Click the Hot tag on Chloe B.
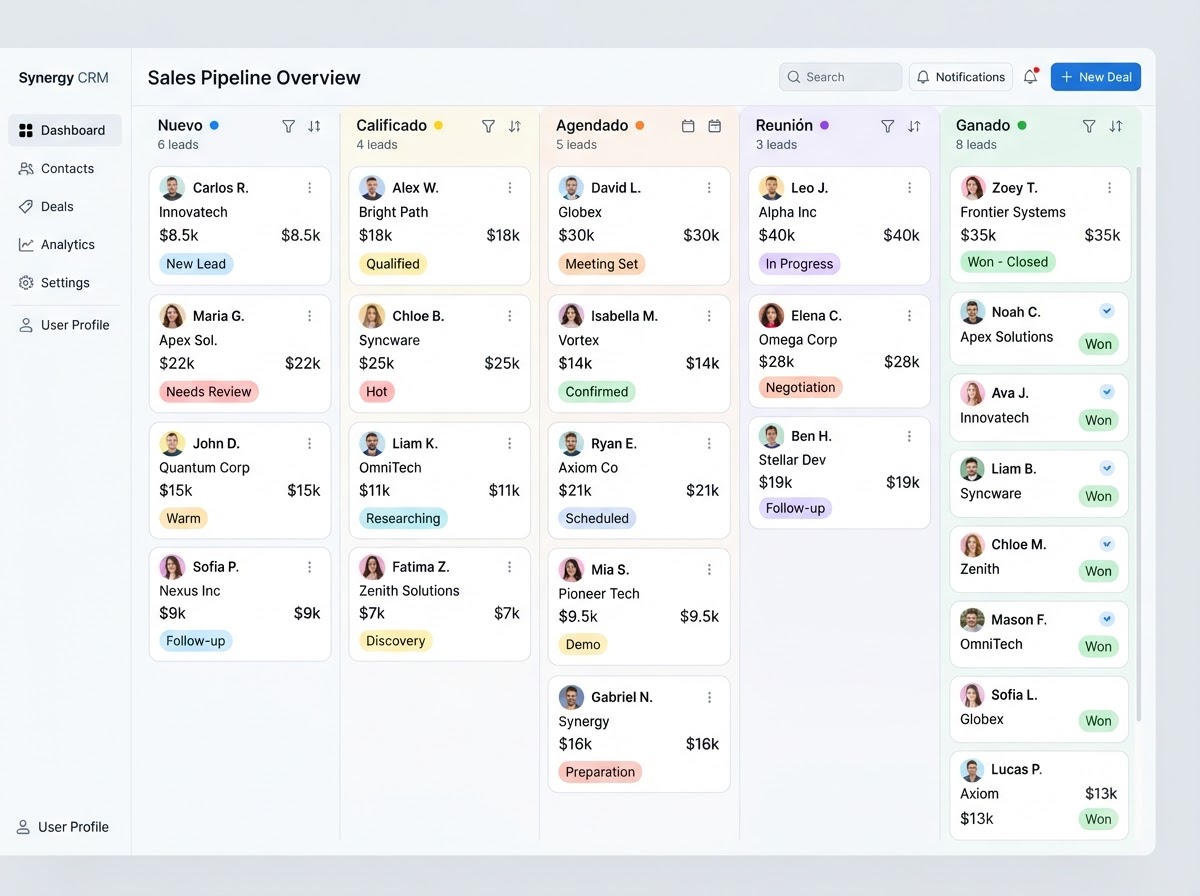 click(x=377, y=392)
